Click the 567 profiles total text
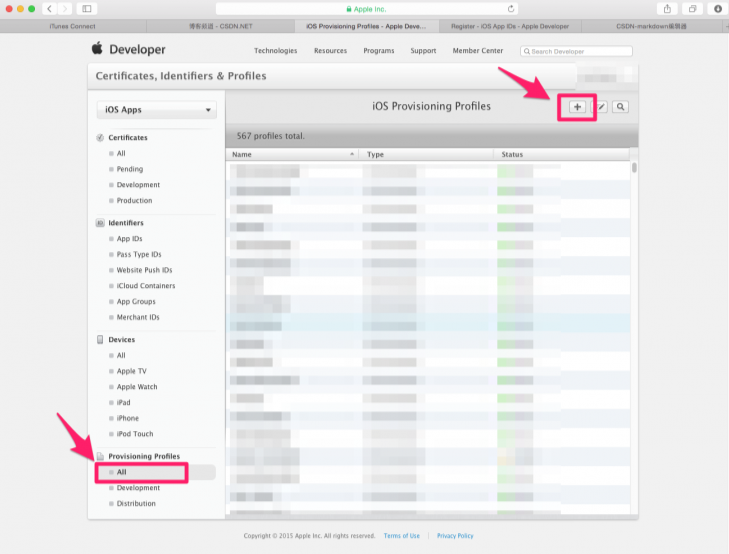Viewport: 729px width, 554px height. pos(271,136)
